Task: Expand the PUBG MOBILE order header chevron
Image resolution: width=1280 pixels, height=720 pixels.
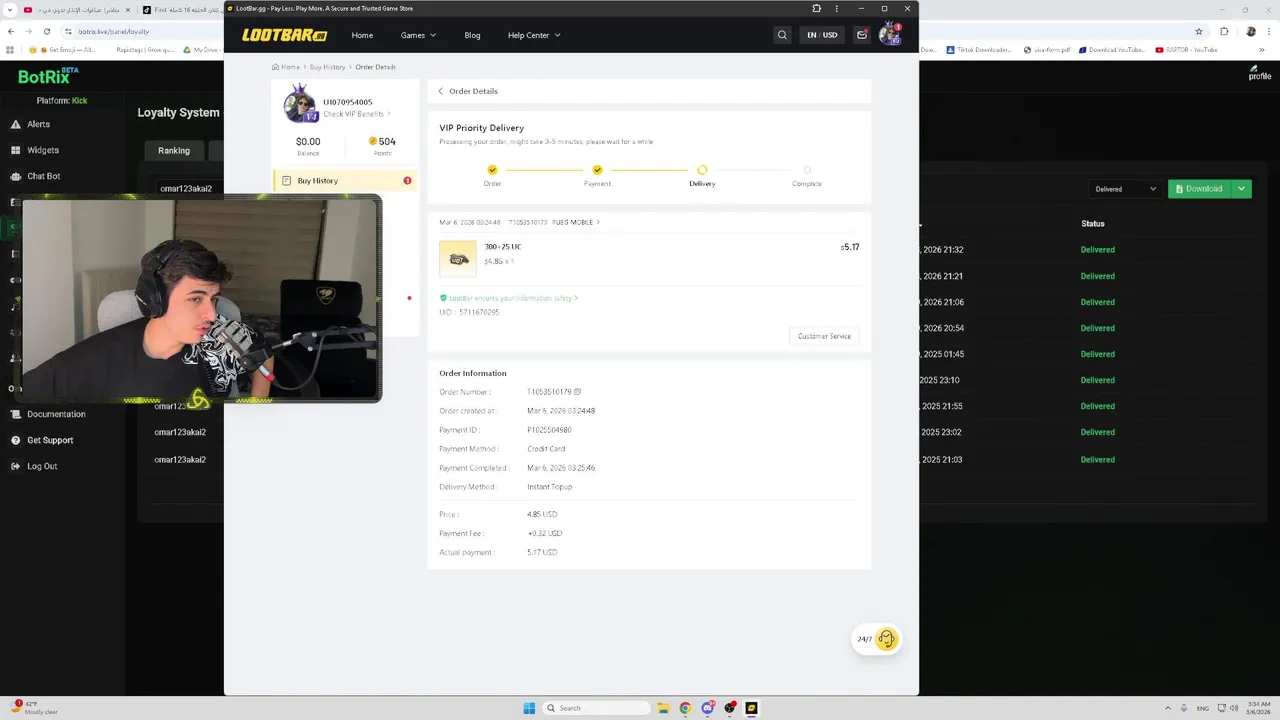Action: click(x=598, y=222)
